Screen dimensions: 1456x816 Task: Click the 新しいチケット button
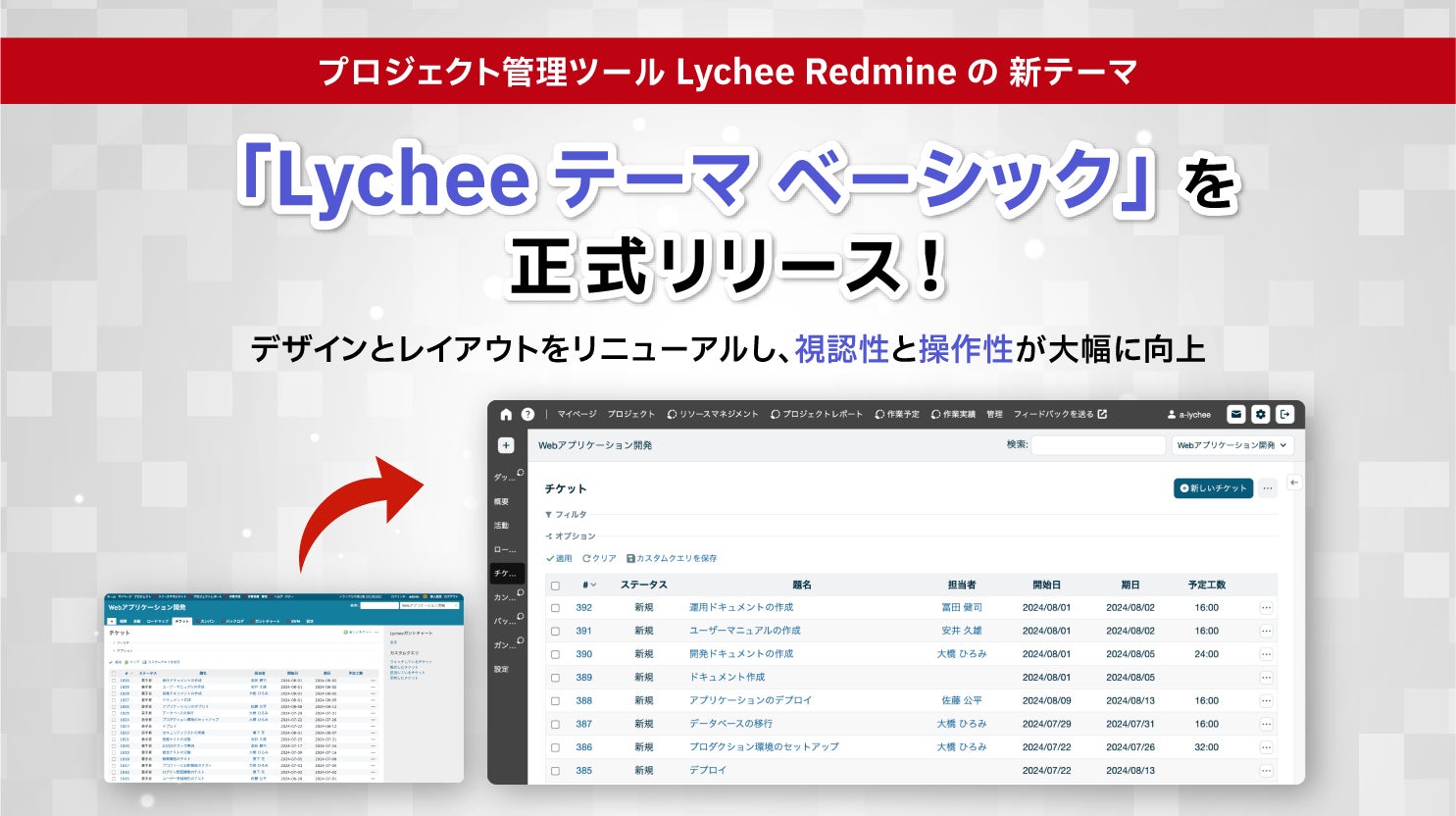point(1213,487)
